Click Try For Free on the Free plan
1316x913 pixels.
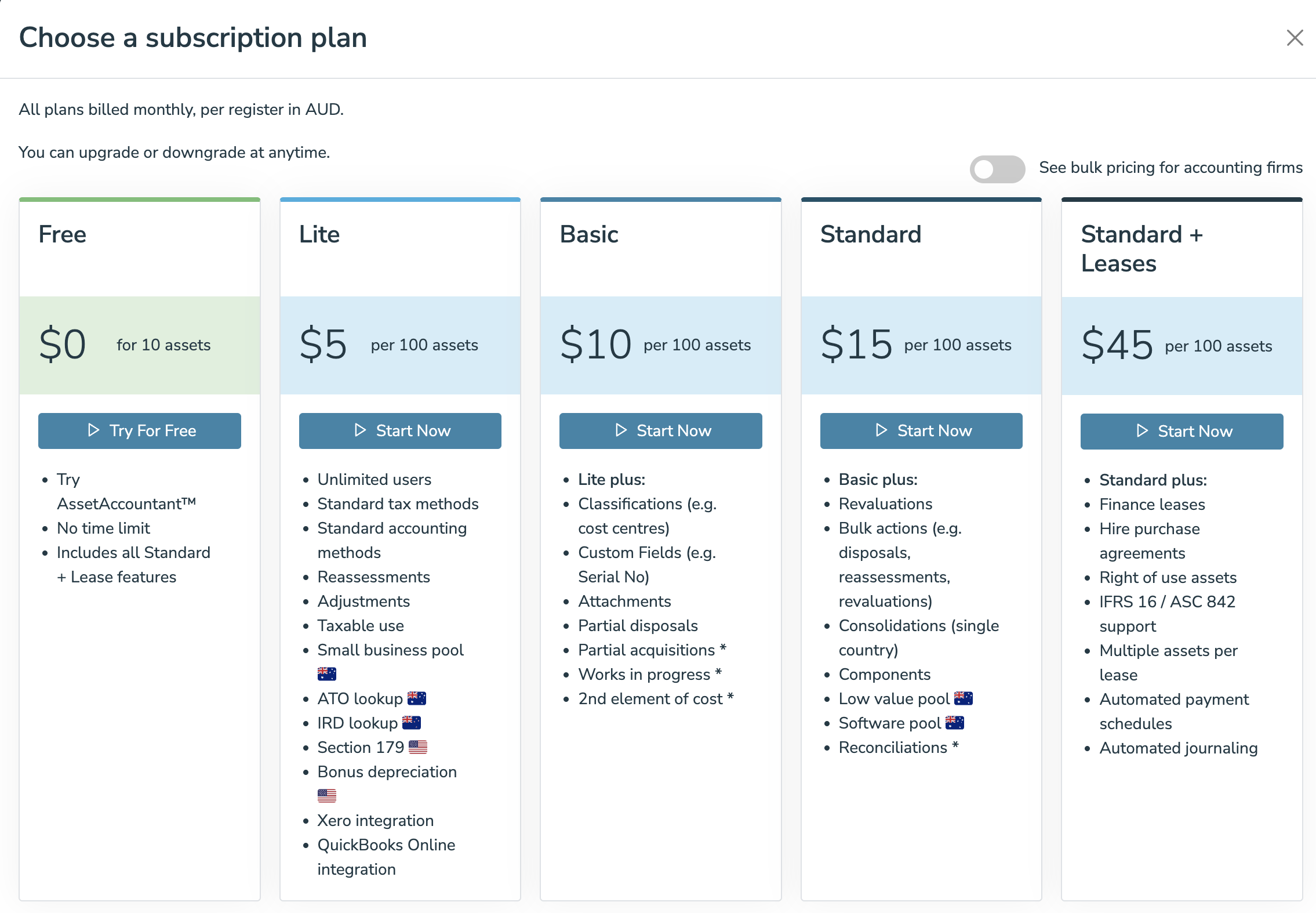point(139,430)
